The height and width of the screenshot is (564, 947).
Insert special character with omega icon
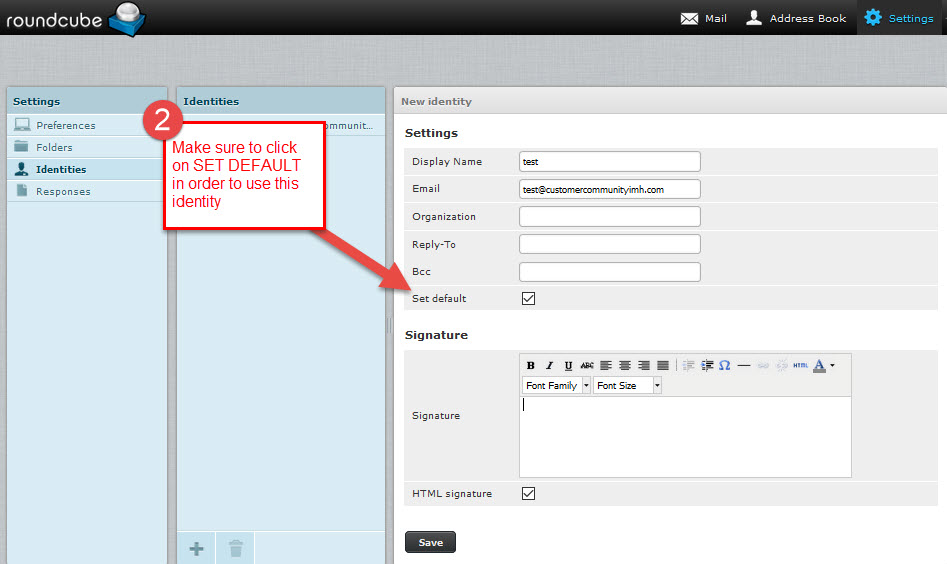(x=724, y=366)
